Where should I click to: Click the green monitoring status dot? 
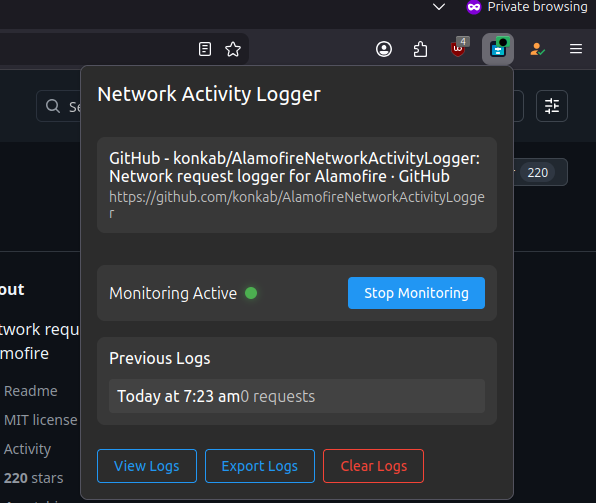coord(251,293)
